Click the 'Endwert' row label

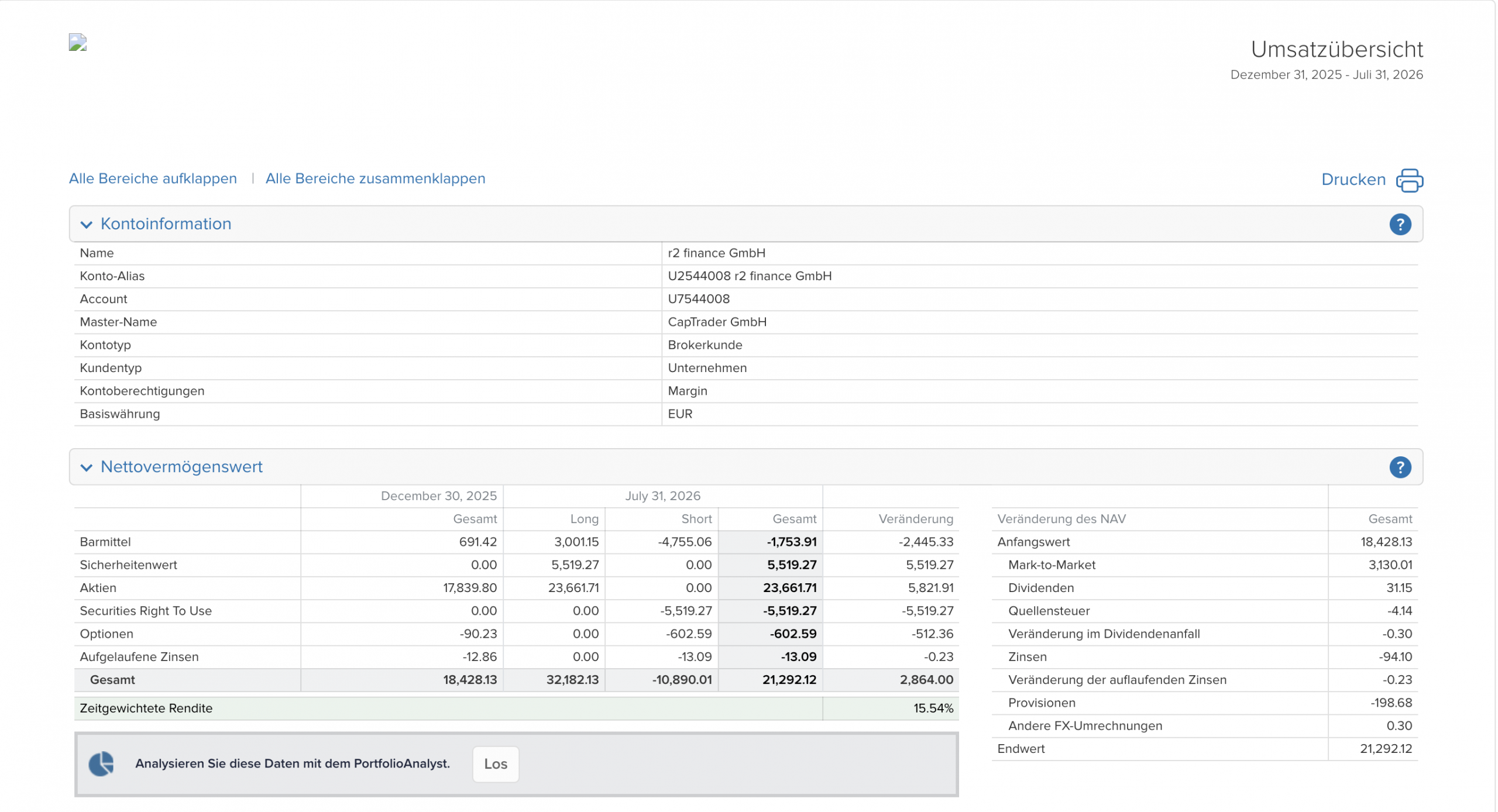tap(1021, 749)
